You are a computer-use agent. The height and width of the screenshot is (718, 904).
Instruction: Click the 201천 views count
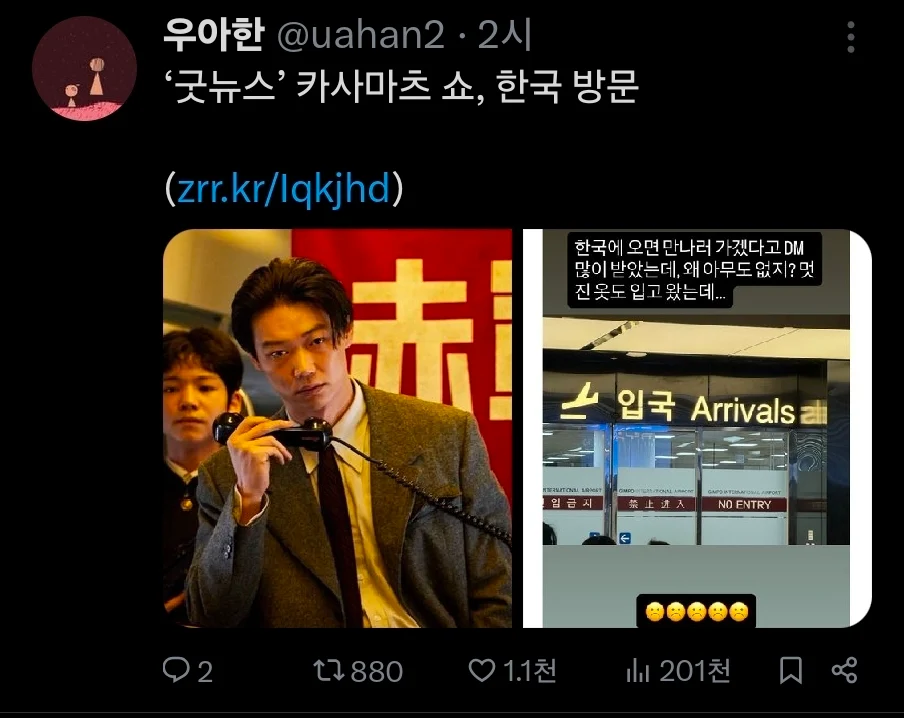point(695,671)
